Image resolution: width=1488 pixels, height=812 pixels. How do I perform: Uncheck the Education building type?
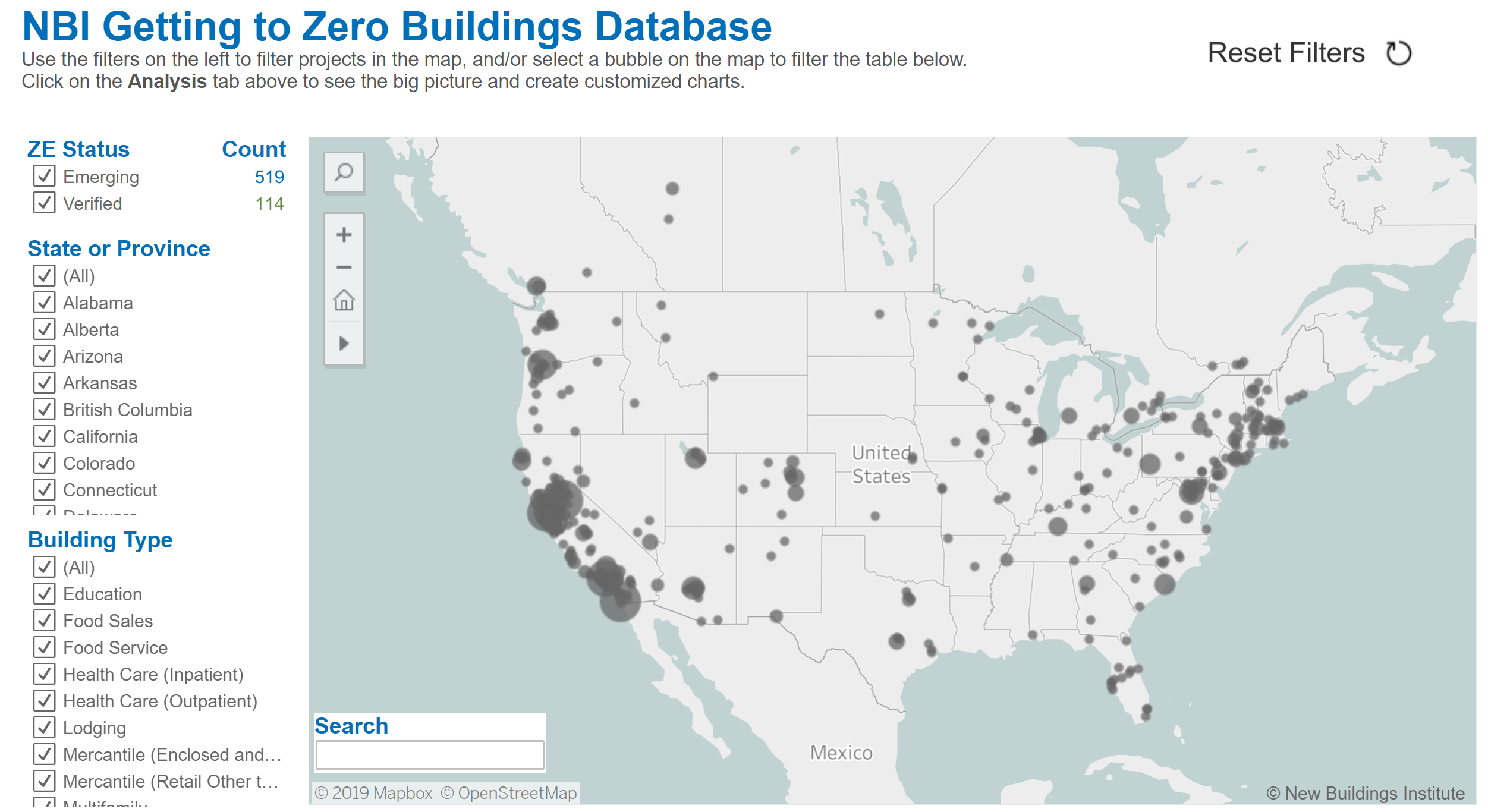[x=44, y=593]
